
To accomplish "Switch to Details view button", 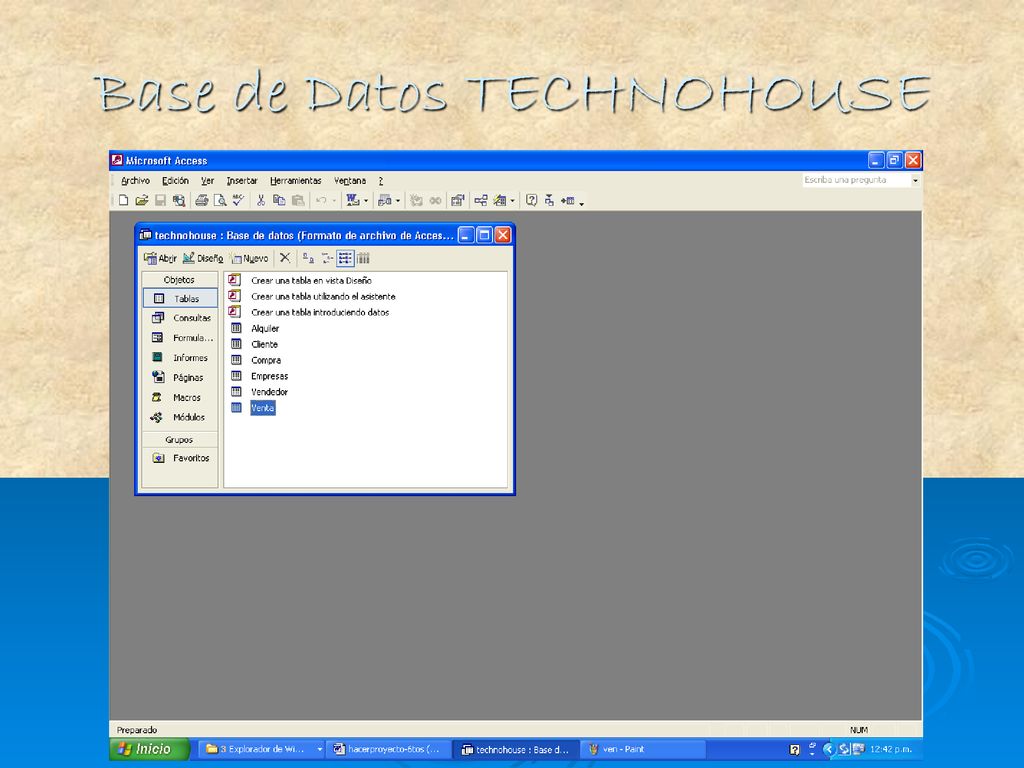I will pyautogui.click(x=363, y=259).
